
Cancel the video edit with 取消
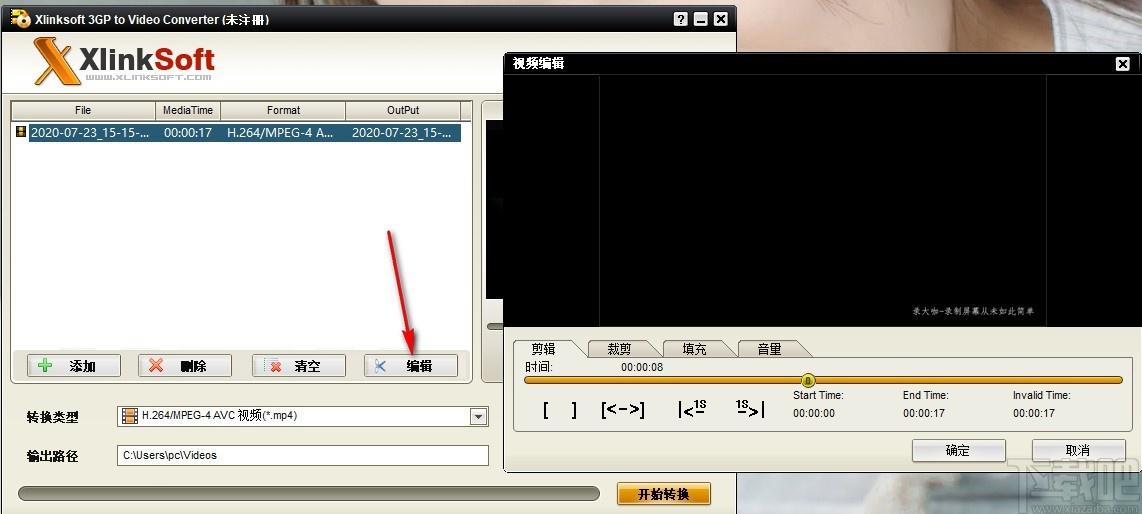[1079, 451]
